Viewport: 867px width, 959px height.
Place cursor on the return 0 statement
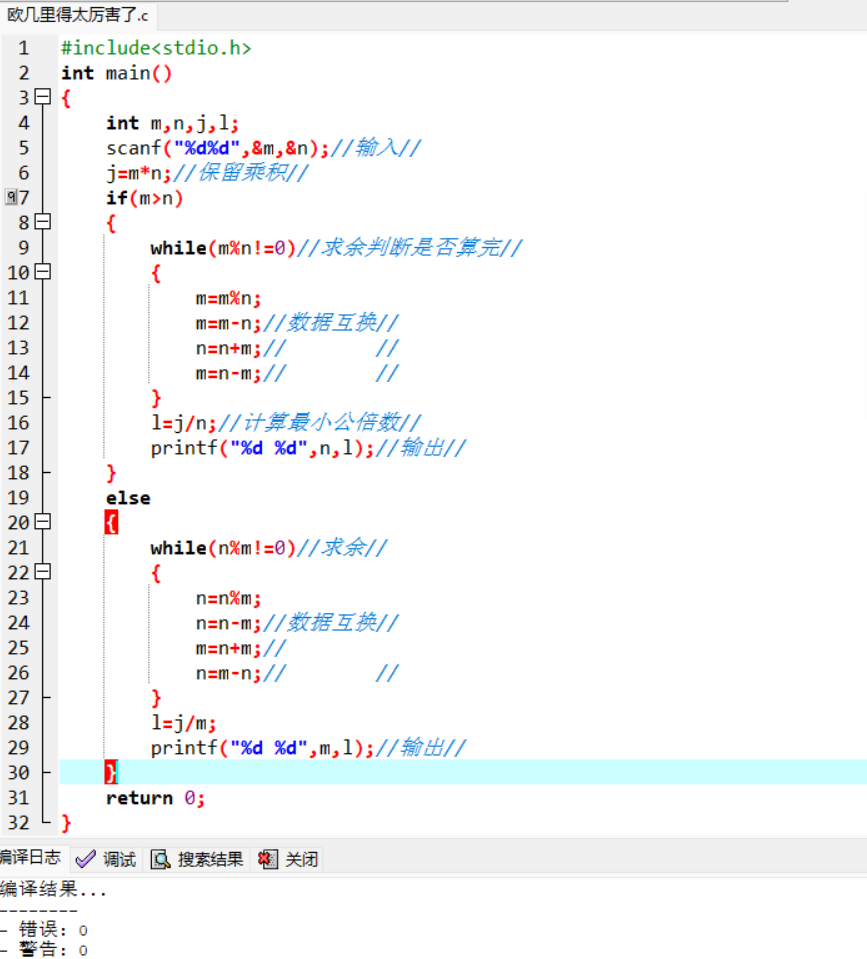(155, 798)
